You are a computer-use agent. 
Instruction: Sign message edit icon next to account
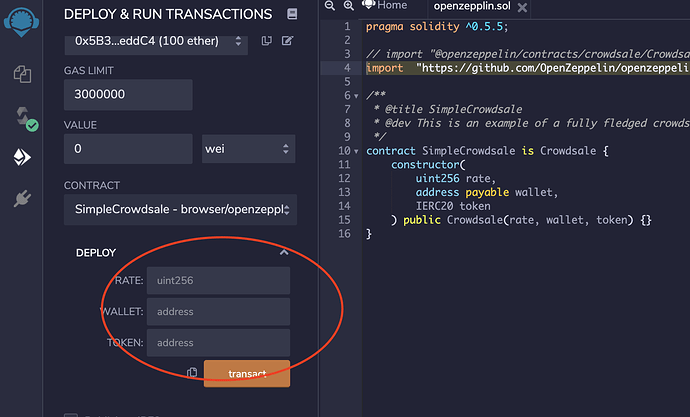click(x=287, y=41)
